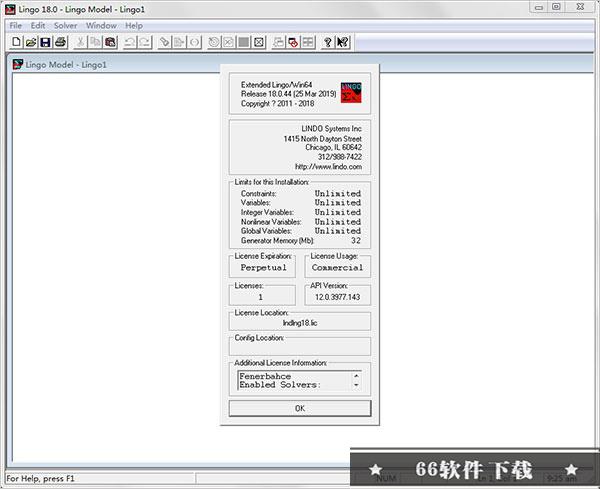The height and width of the screenshot is (489, 600).
Task: Paste from clipboard using the Paste icon
Action: (110, 42)
